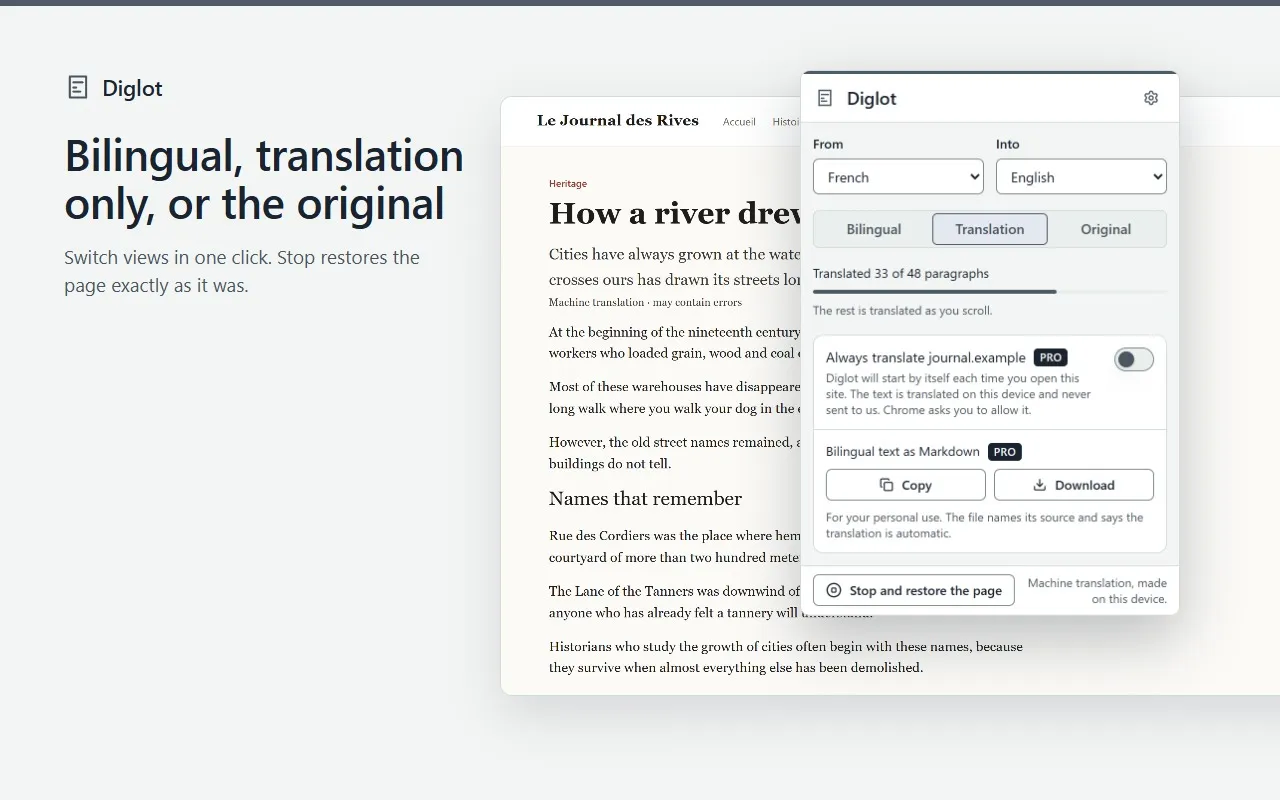Image resolution: width=1280 pixels, height=800 pixels.
Task: Open the Into language dropdown showing English
Action: coord(1081,177)
